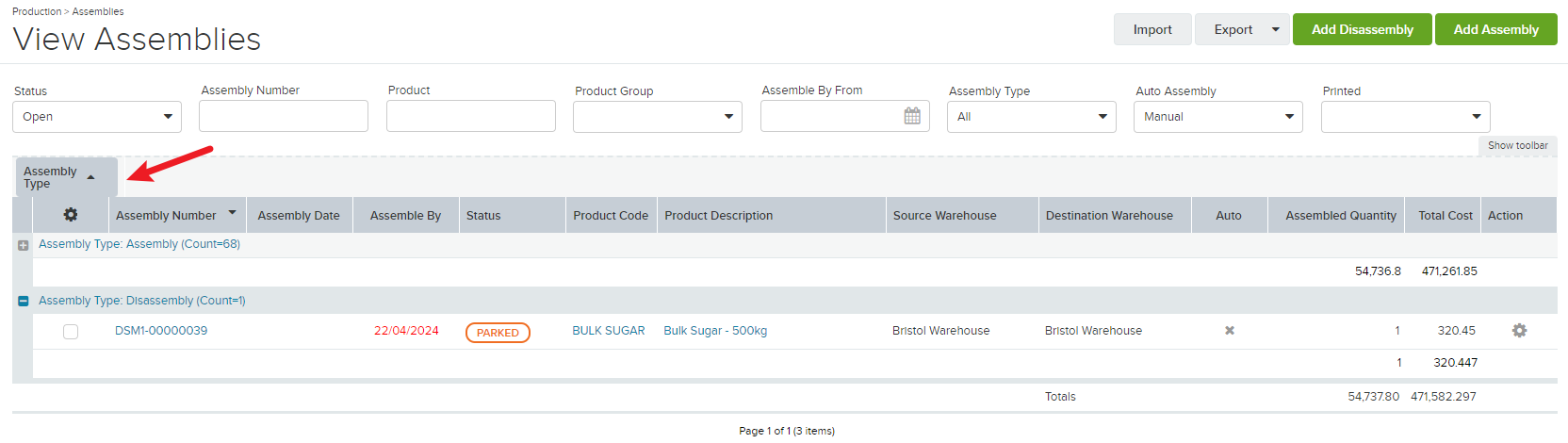This screenshot has width=1568, height=443.
Task: Open the Product Group dropdown
Action: point(658,117)
